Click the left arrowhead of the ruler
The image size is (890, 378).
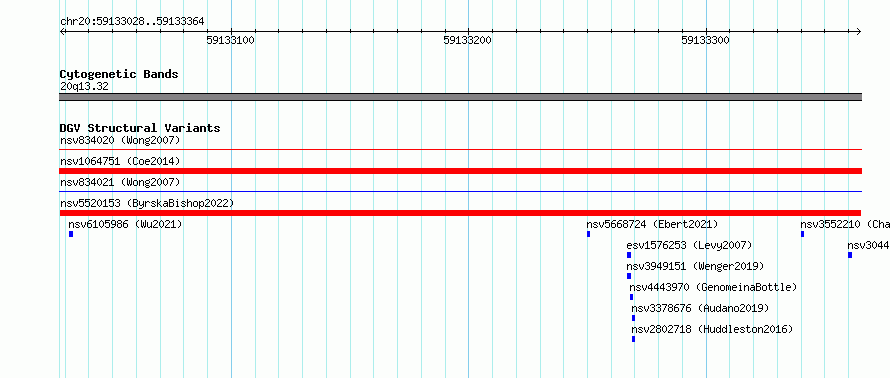pos(63,31)
